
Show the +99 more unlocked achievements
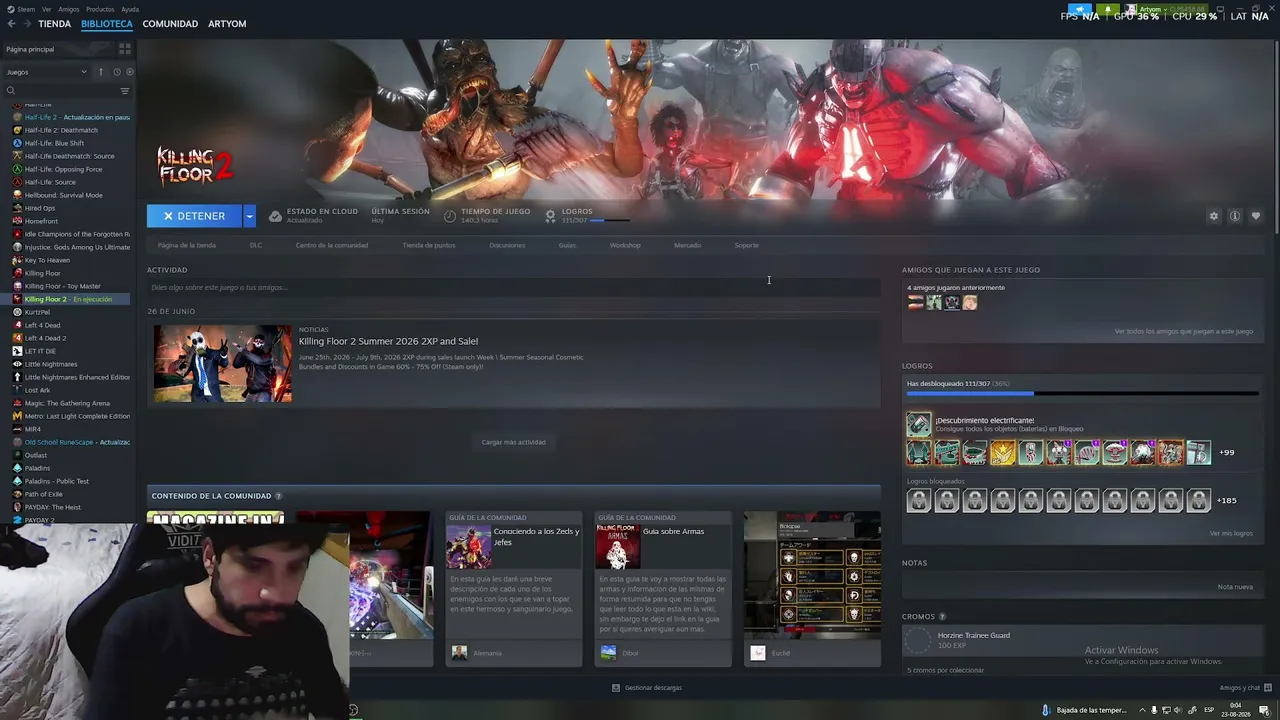(x=1226, y=452)
